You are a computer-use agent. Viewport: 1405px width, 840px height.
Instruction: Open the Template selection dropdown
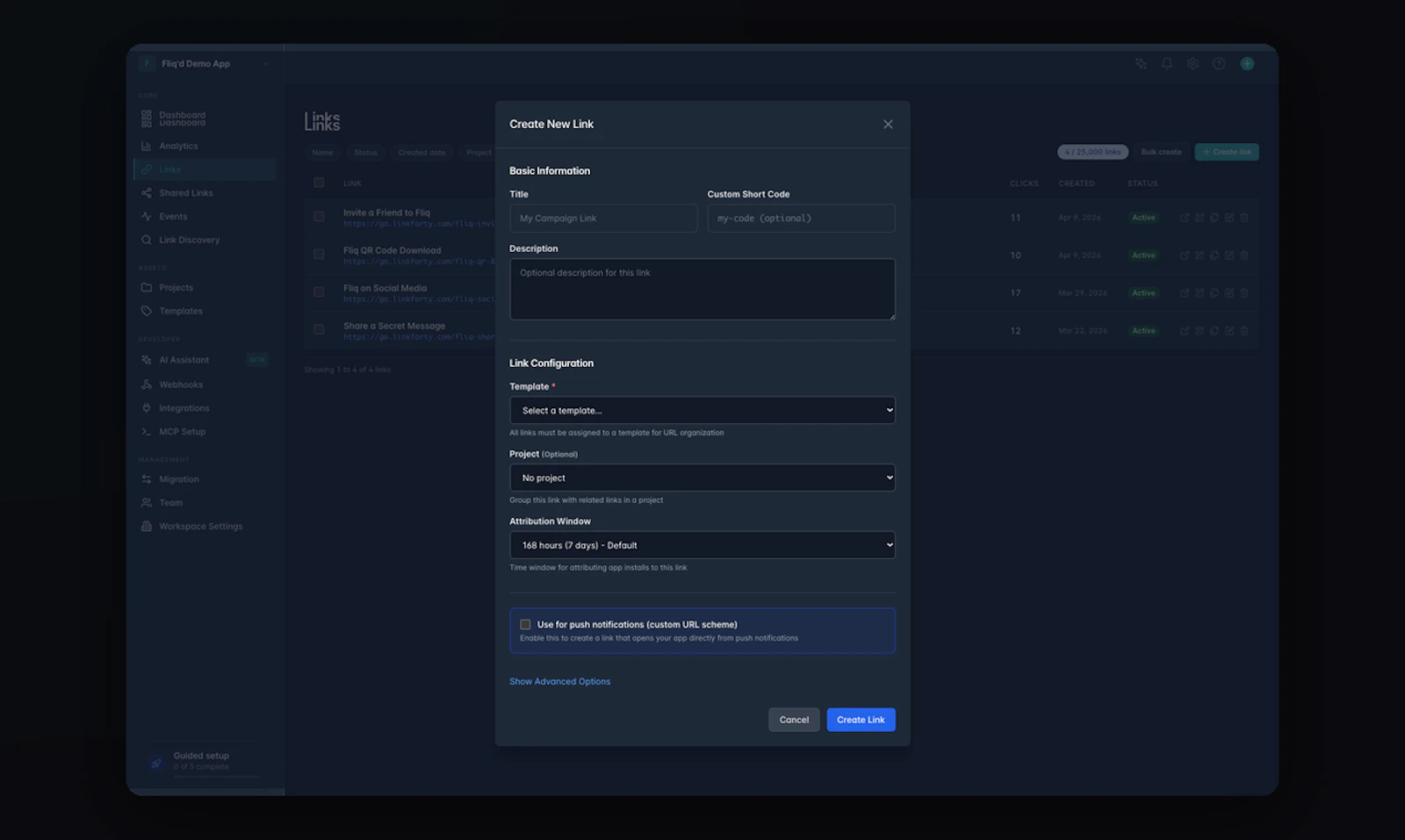(x=702, y=410)
